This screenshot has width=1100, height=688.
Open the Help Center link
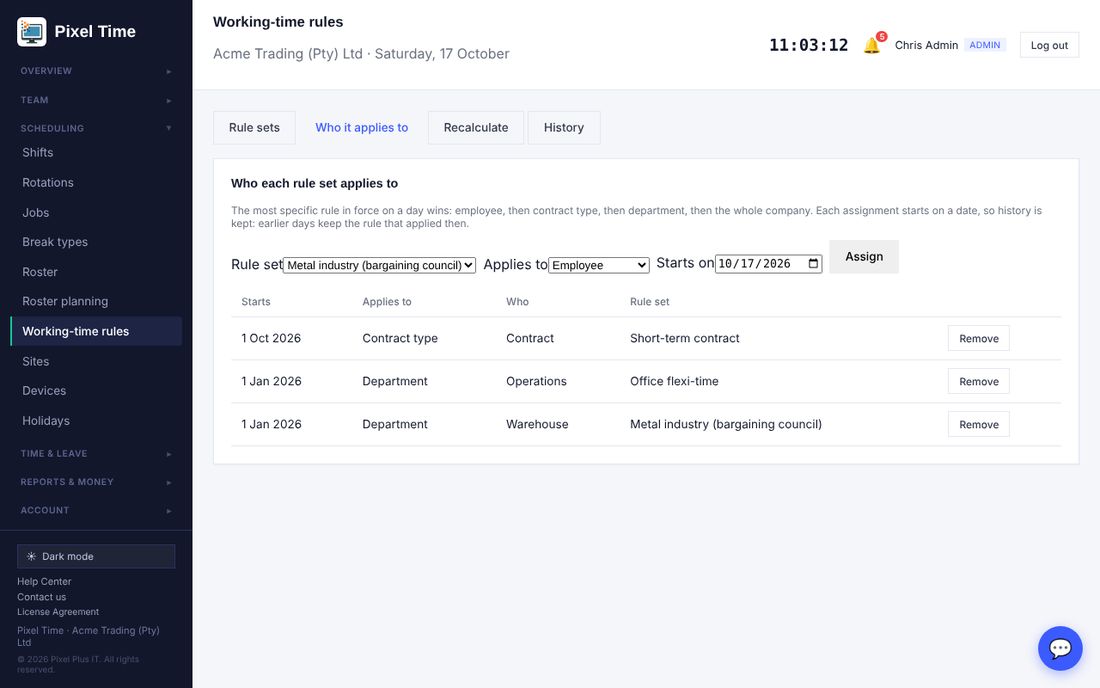tap(44, 581)
